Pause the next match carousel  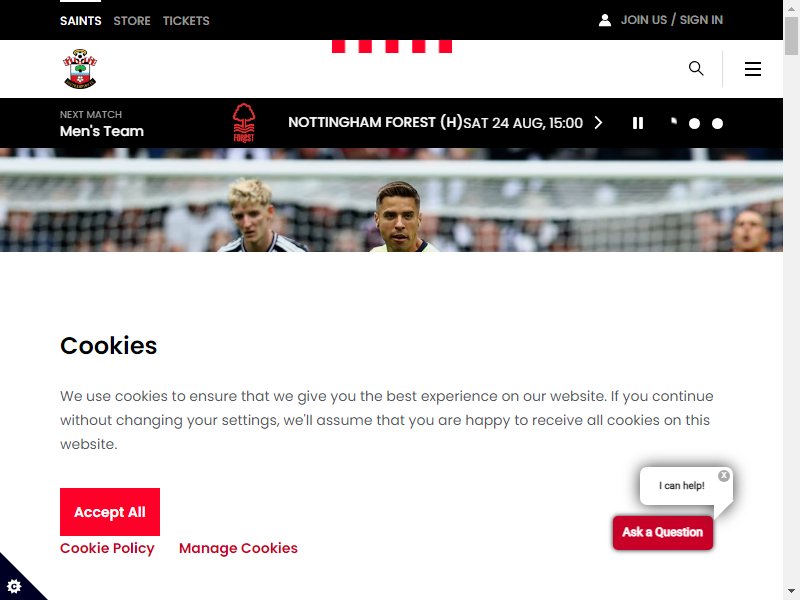coord(638,123)
